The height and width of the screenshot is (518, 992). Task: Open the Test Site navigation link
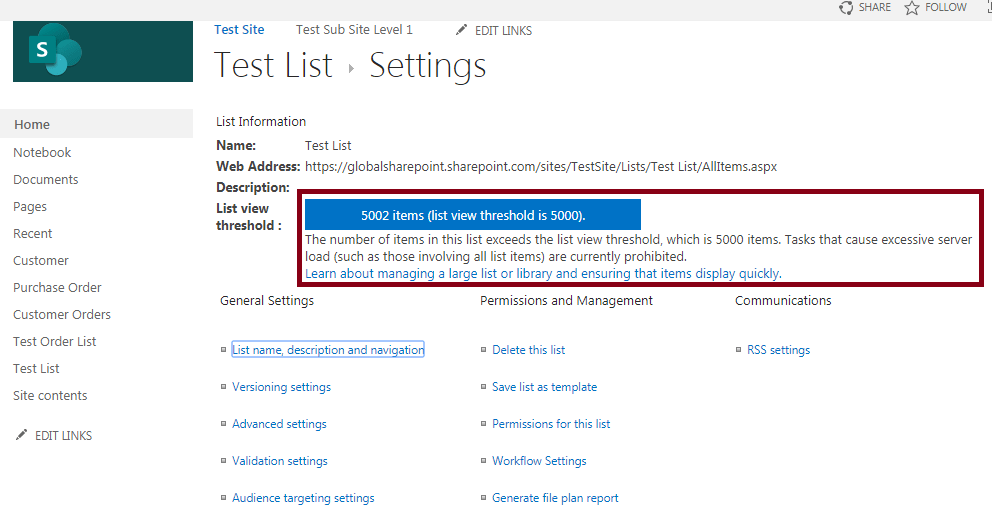coord(239,30)
